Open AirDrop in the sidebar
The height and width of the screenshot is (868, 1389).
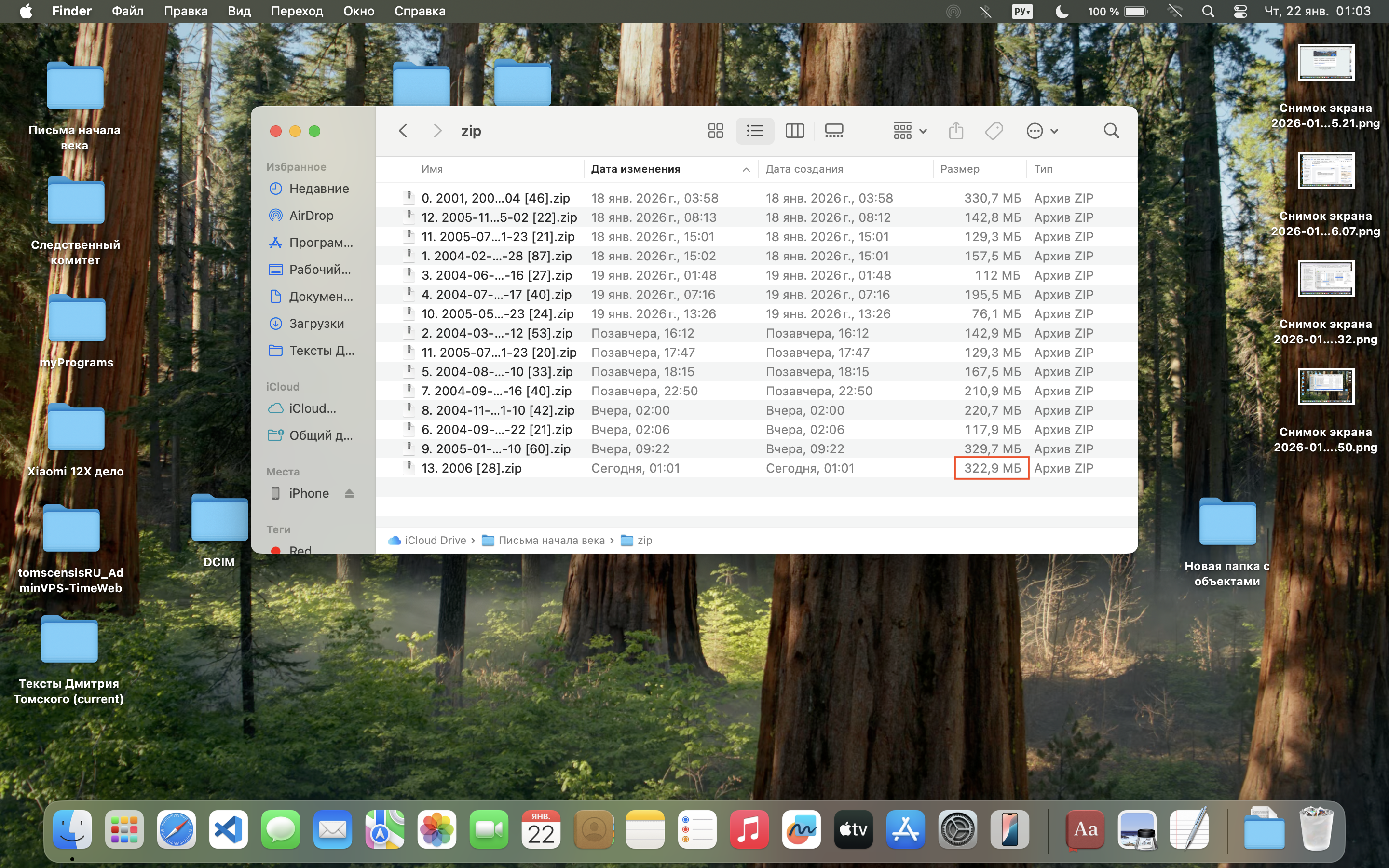311,215
